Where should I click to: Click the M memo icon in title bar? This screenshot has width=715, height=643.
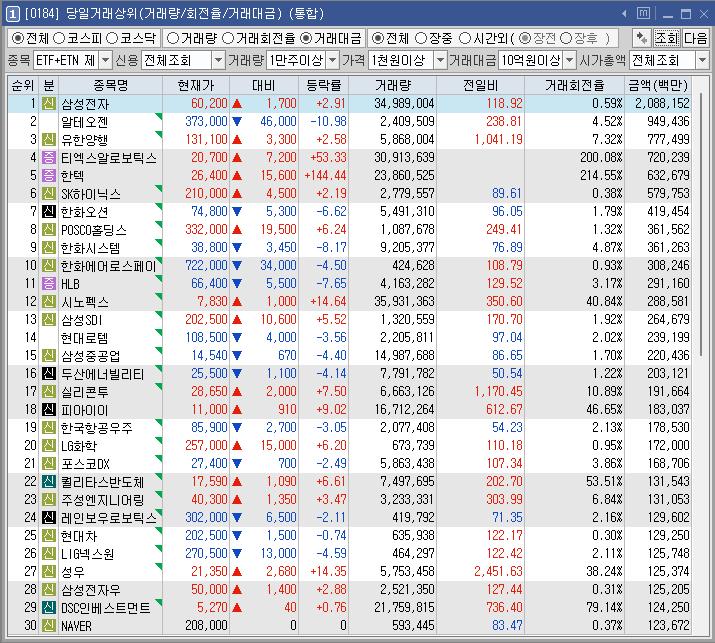point(643,13)
